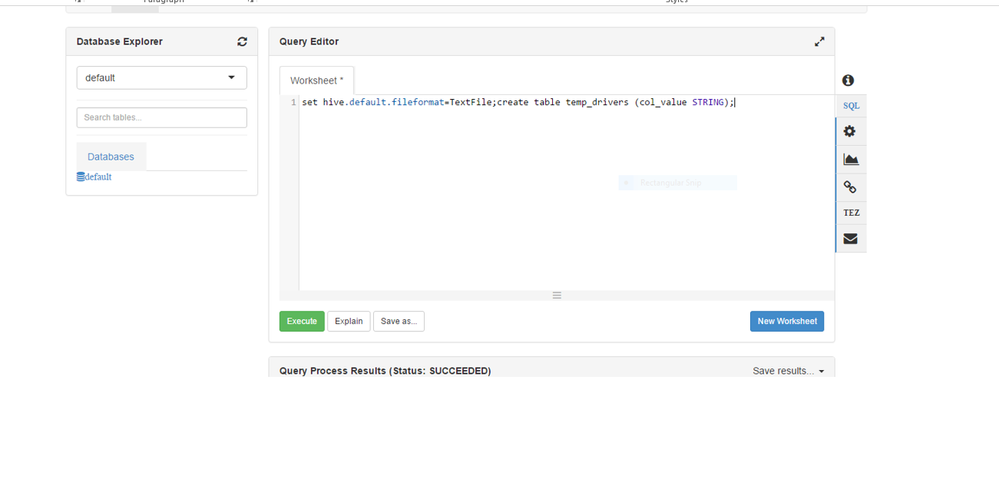Switch to the Databases tab
999x482 pixels.
pyautogui.click(x=111, y=157)
